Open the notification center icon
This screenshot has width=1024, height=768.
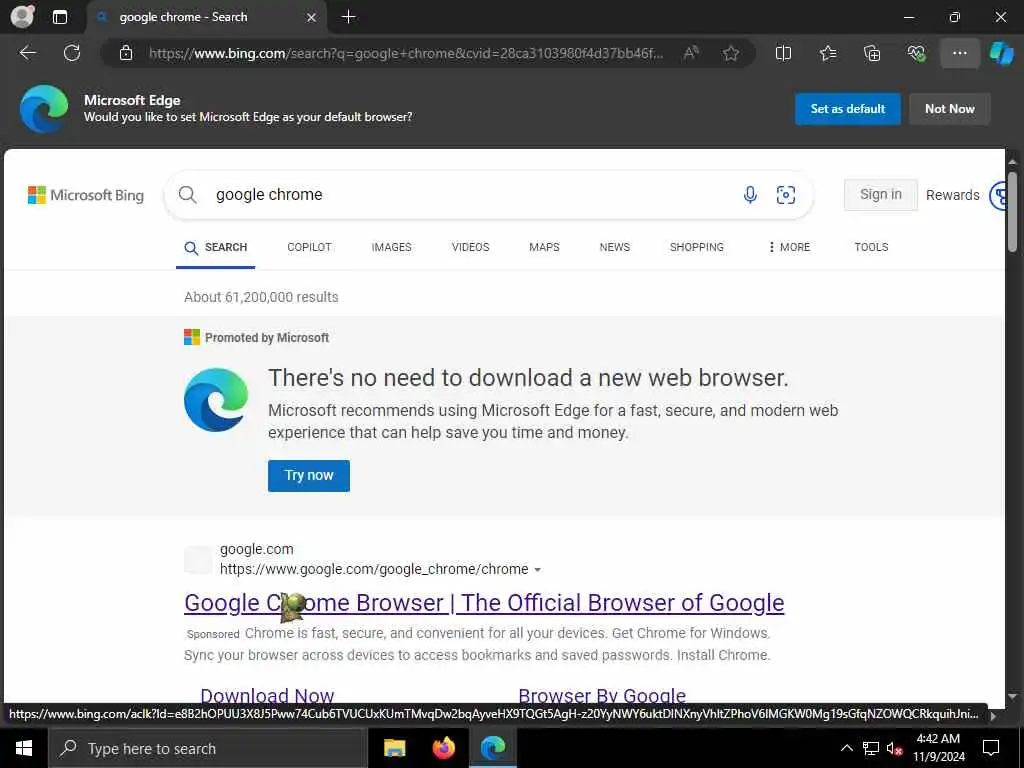click(x=991, y=748)
